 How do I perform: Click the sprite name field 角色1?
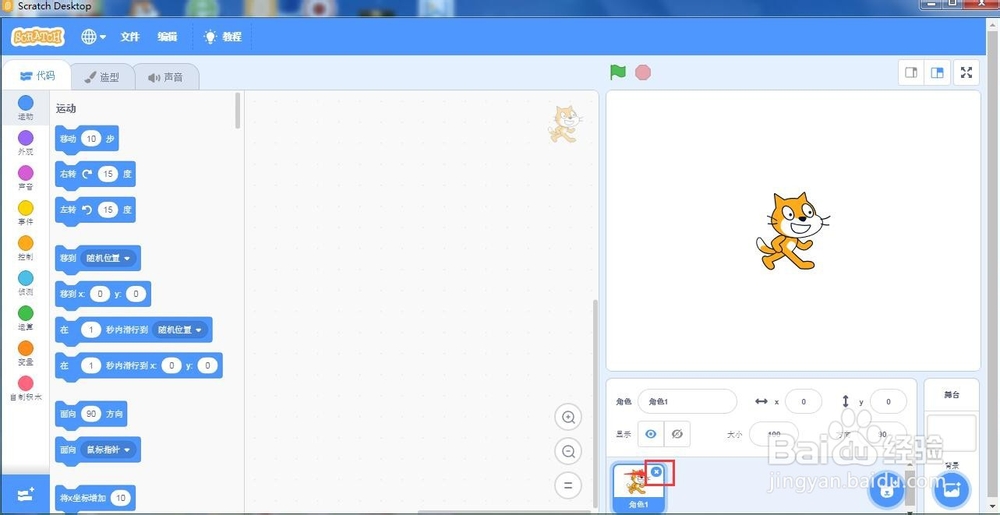point(688,402)
